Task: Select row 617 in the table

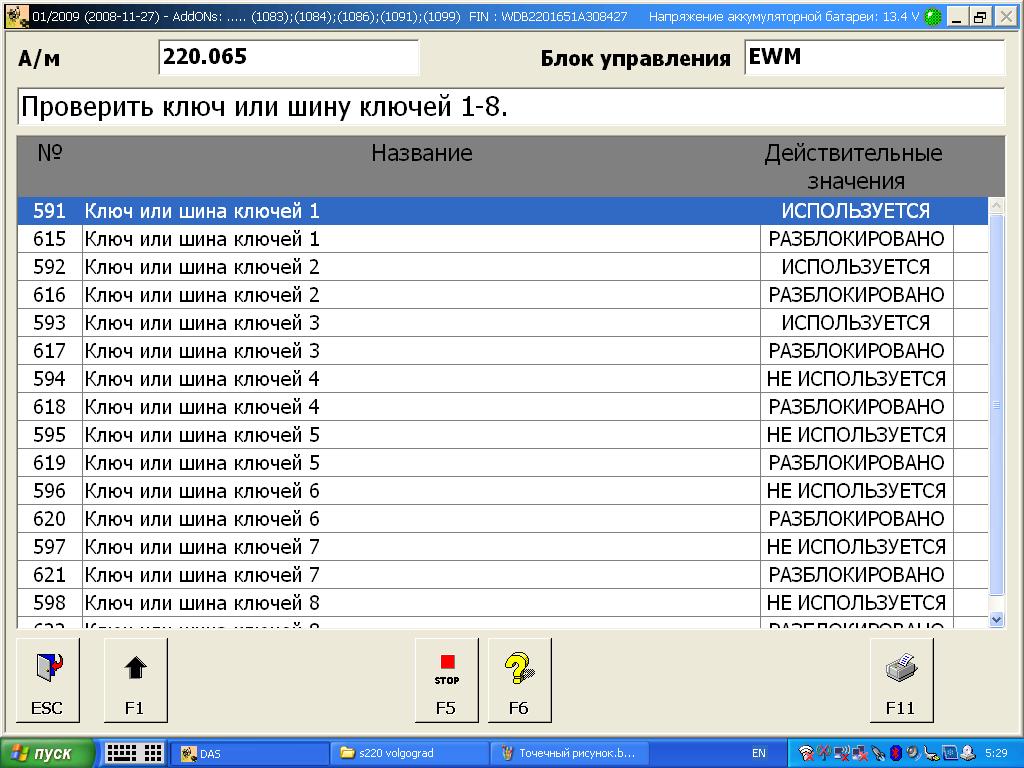Action: click(x=503, y=351)
